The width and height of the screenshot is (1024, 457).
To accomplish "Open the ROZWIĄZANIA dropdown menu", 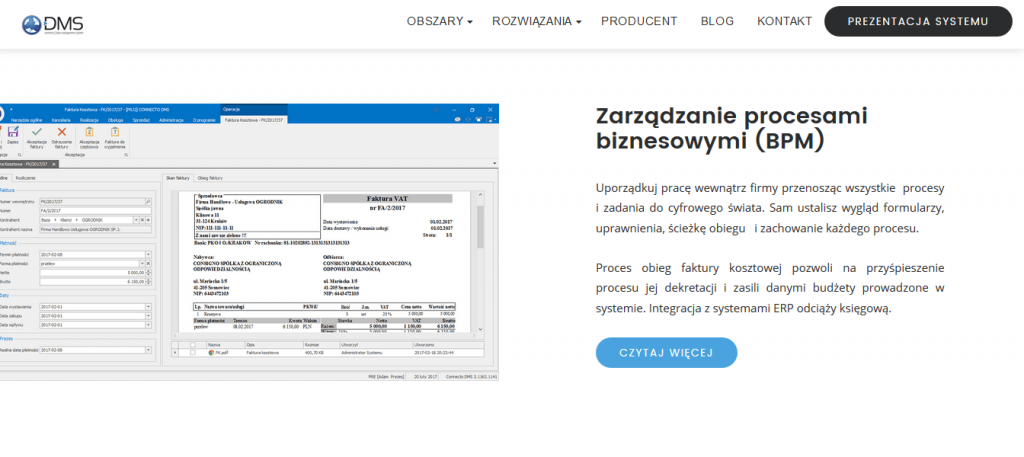I will click(536, 21).
